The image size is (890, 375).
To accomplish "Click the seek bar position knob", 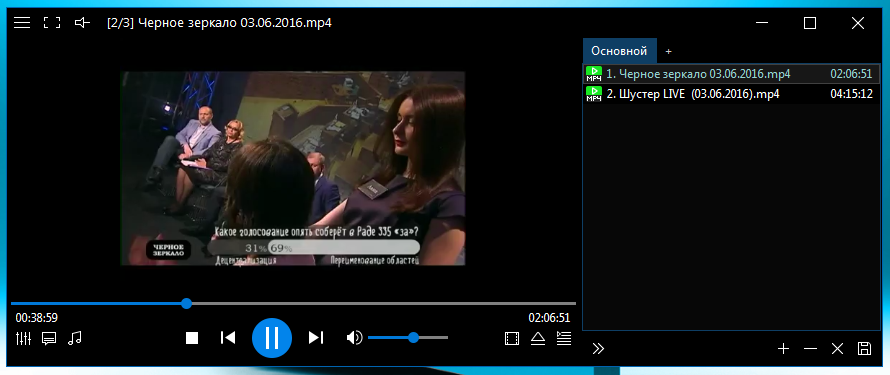I will 186,304.
